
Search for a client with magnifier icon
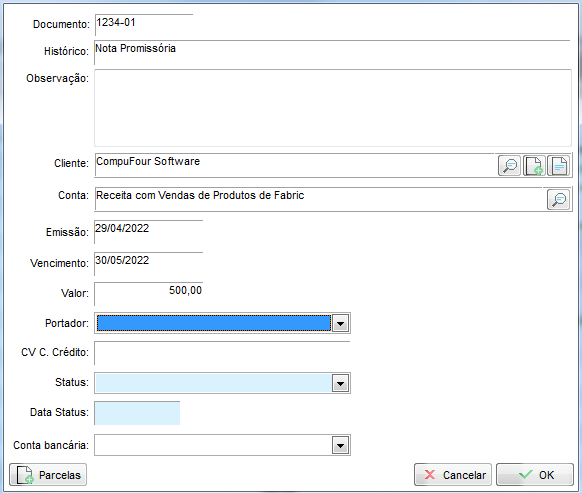509,165
